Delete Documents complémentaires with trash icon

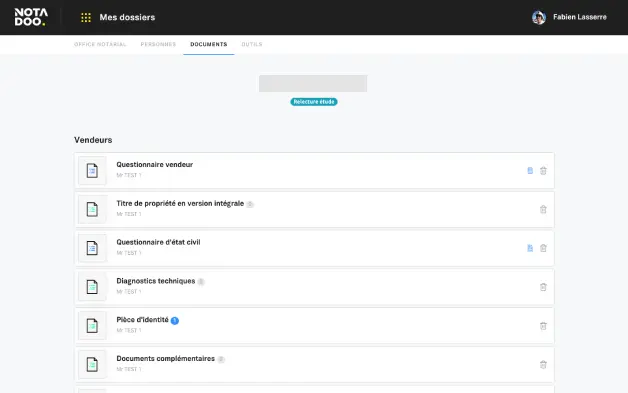coord(543,365)
